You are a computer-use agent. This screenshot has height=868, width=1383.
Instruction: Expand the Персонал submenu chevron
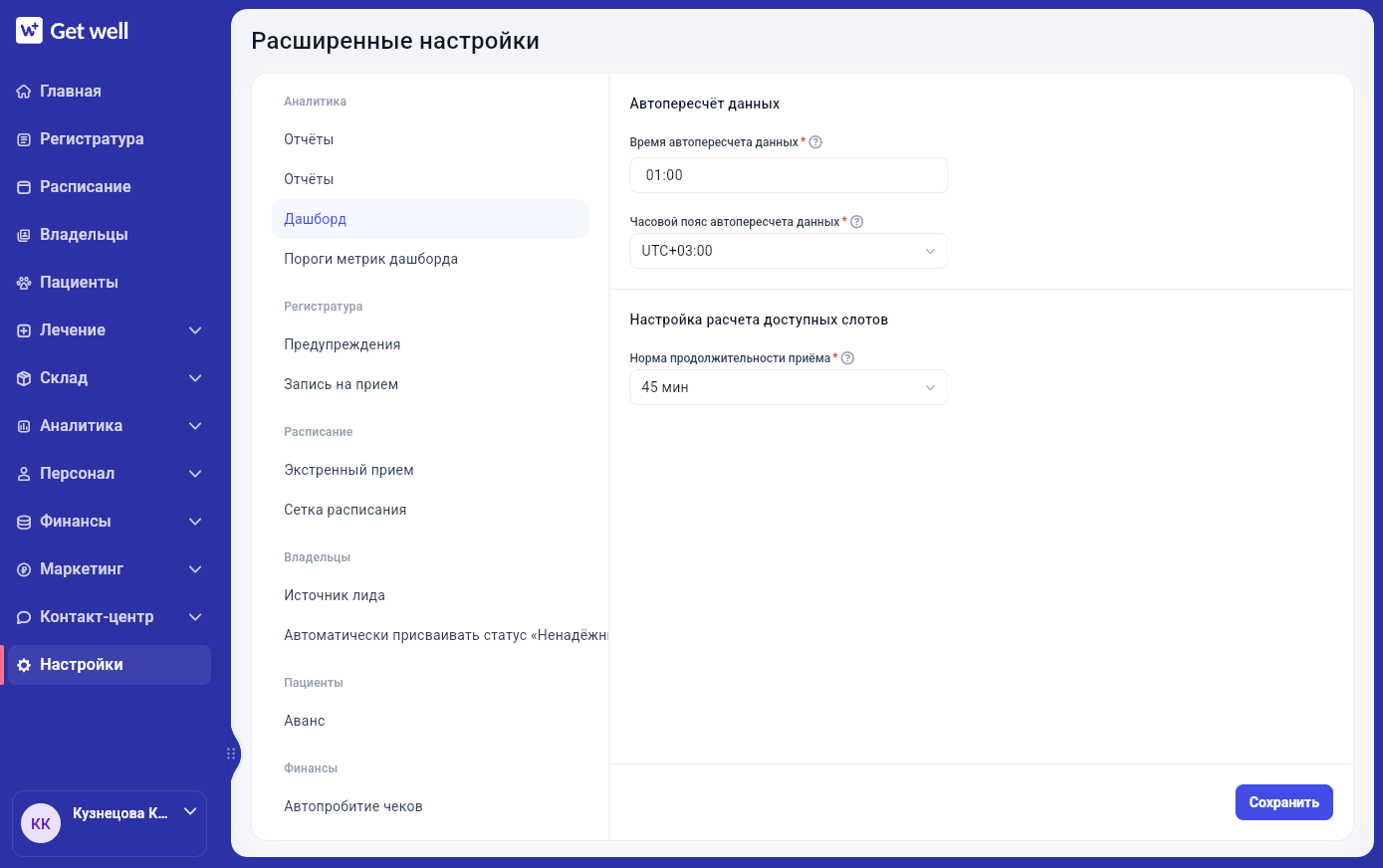pyautogui.click(x=195, y=474)
